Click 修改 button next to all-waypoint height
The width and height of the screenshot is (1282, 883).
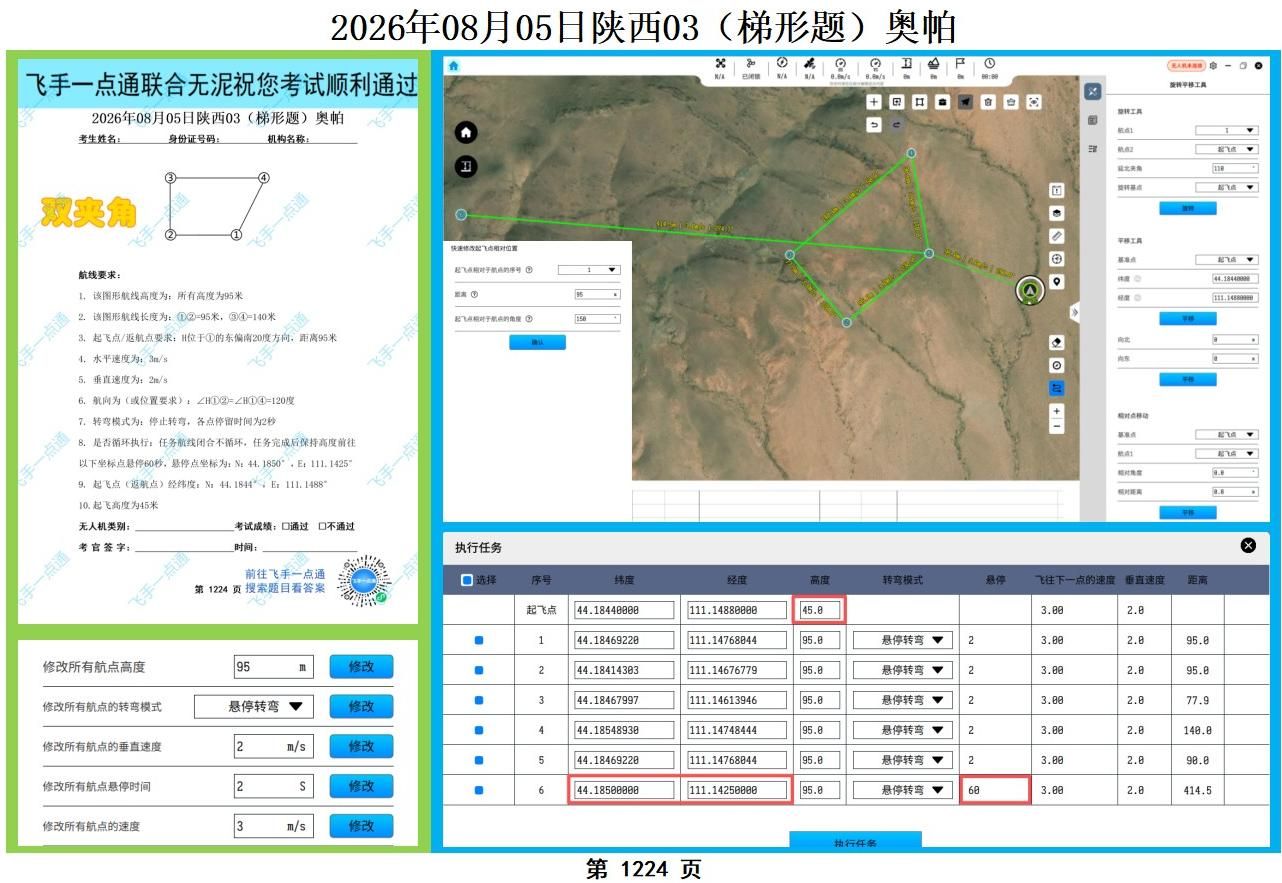(361, 667)
